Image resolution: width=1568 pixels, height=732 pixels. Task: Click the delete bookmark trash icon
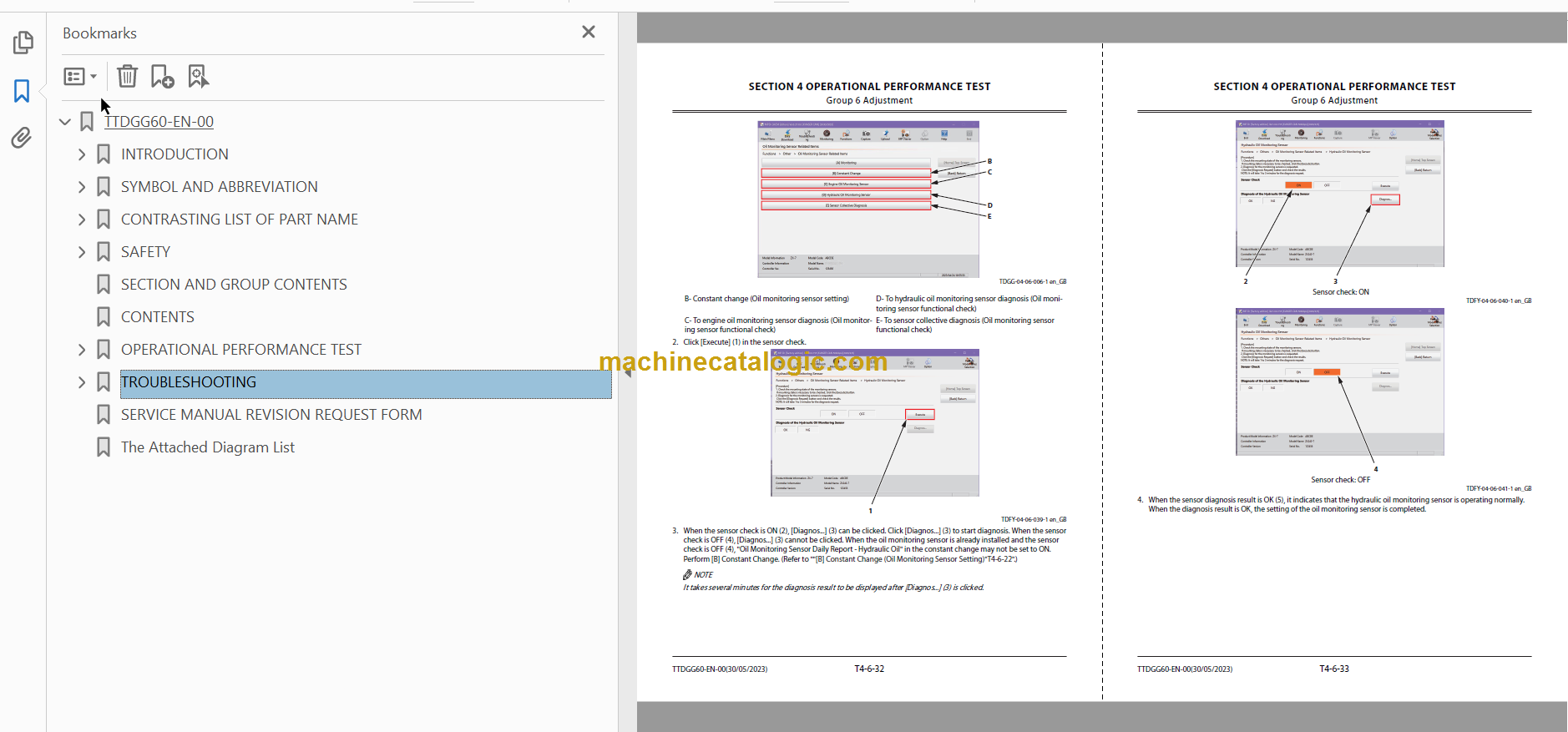point(127,77)
